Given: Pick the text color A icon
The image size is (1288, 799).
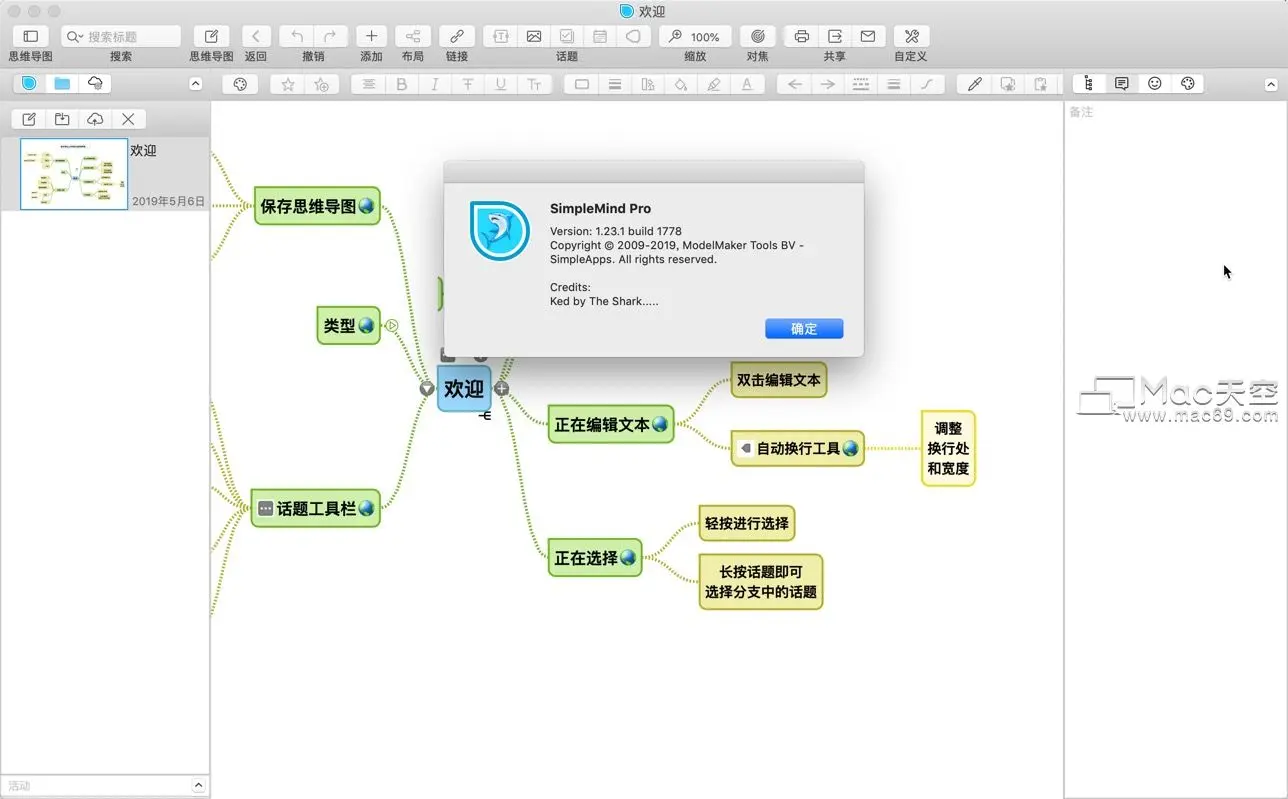Looking at the screenshot, I should 747,84.
